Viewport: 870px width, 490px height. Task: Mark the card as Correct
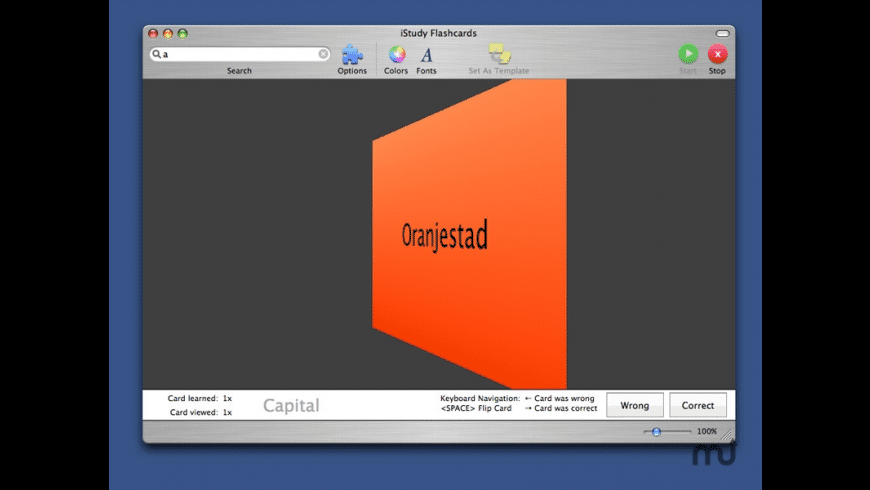click(x=697, y=405)
